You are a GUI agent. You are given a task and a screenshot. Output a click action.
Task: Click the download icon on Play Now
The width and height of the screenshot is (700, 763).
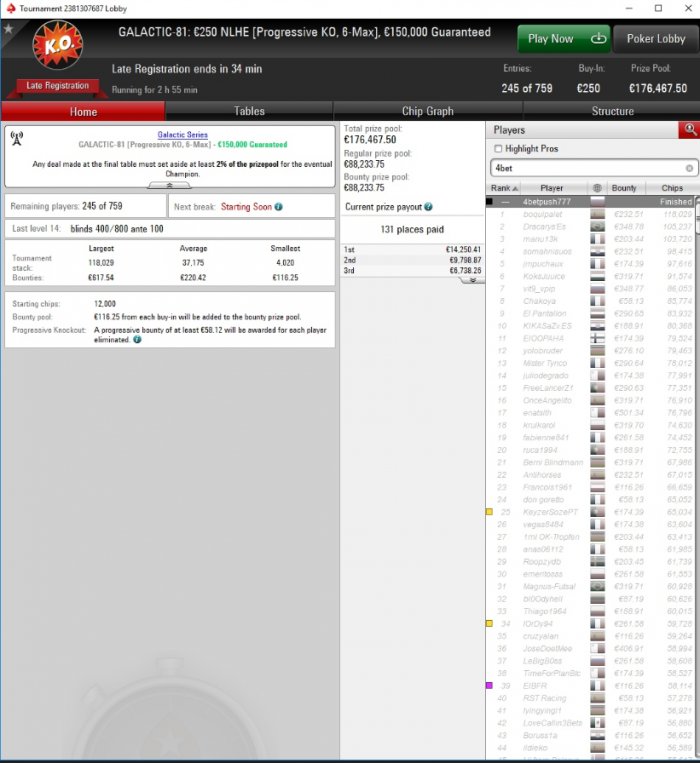[x=598, y=38]
